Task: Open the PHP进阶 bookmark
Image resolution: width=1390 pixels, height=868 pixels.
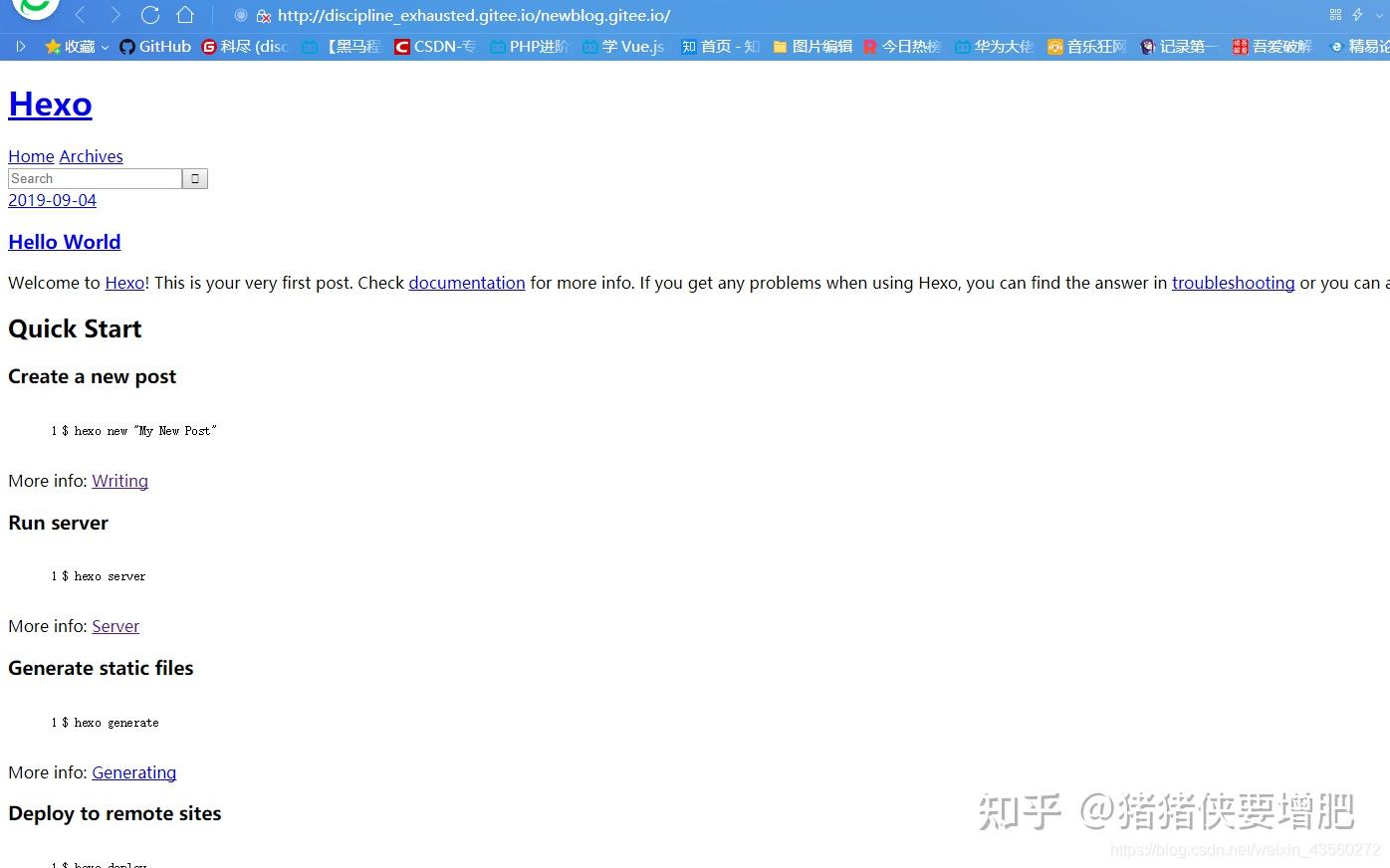Action: [529, 46]
